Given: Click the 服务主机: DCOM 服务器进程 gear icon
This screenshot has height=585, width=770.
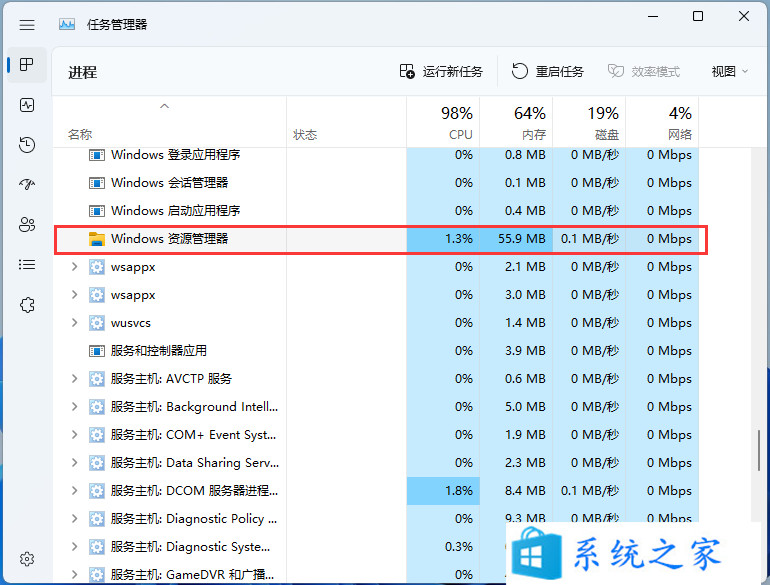Looking at the screenshot, I should click(x=97, y=491).
